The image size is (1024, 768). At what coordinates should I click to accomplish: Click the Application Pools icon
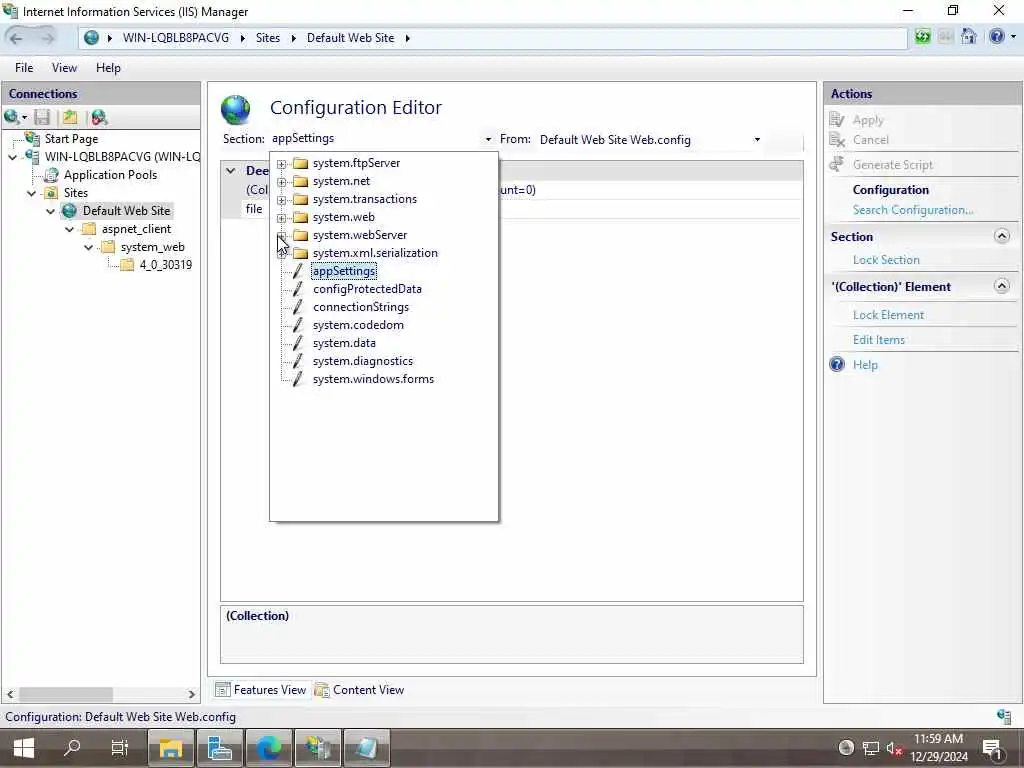tap(51, 174)
